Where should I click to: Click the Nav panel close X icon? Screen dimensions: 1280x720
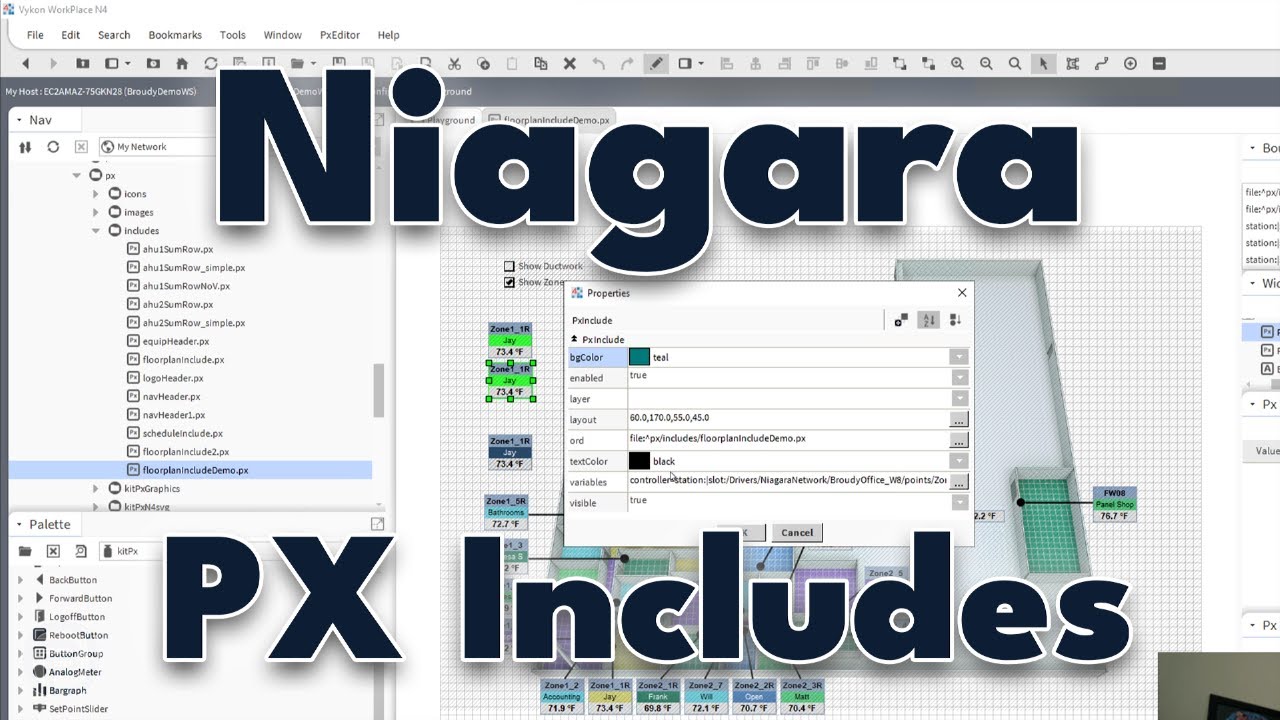[81, 147]
